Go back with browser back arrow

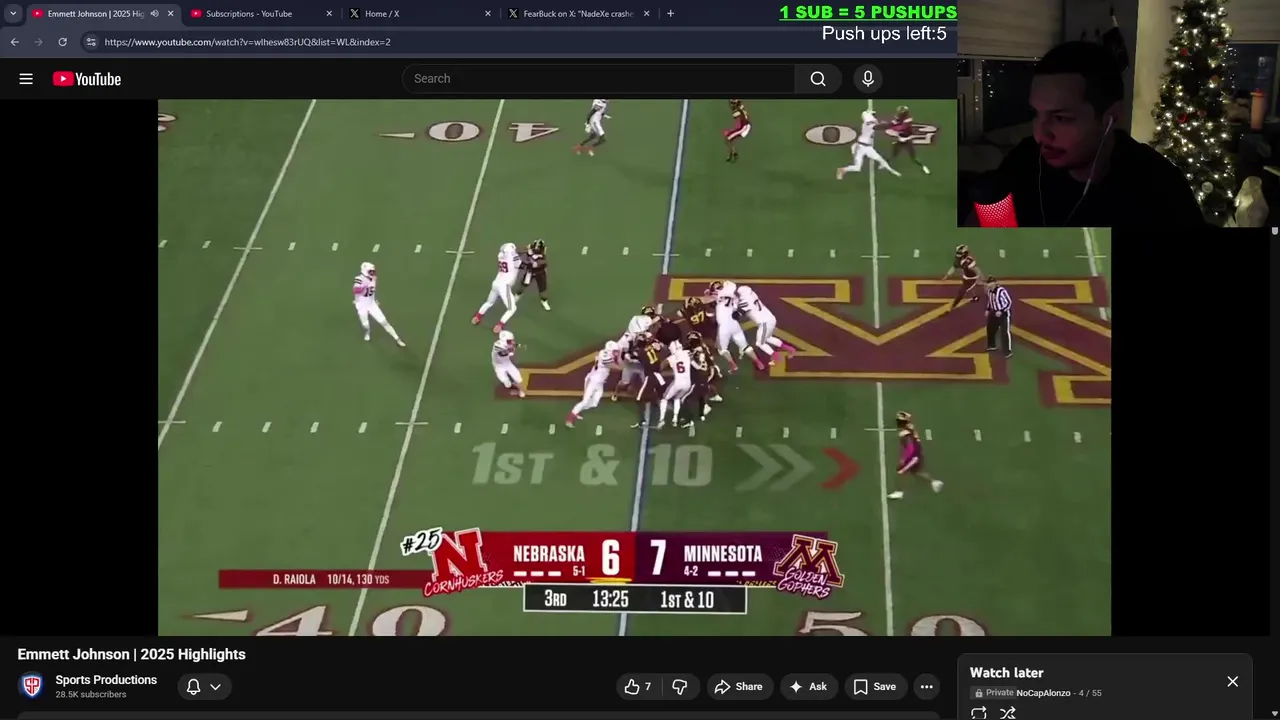coord(14,42)
